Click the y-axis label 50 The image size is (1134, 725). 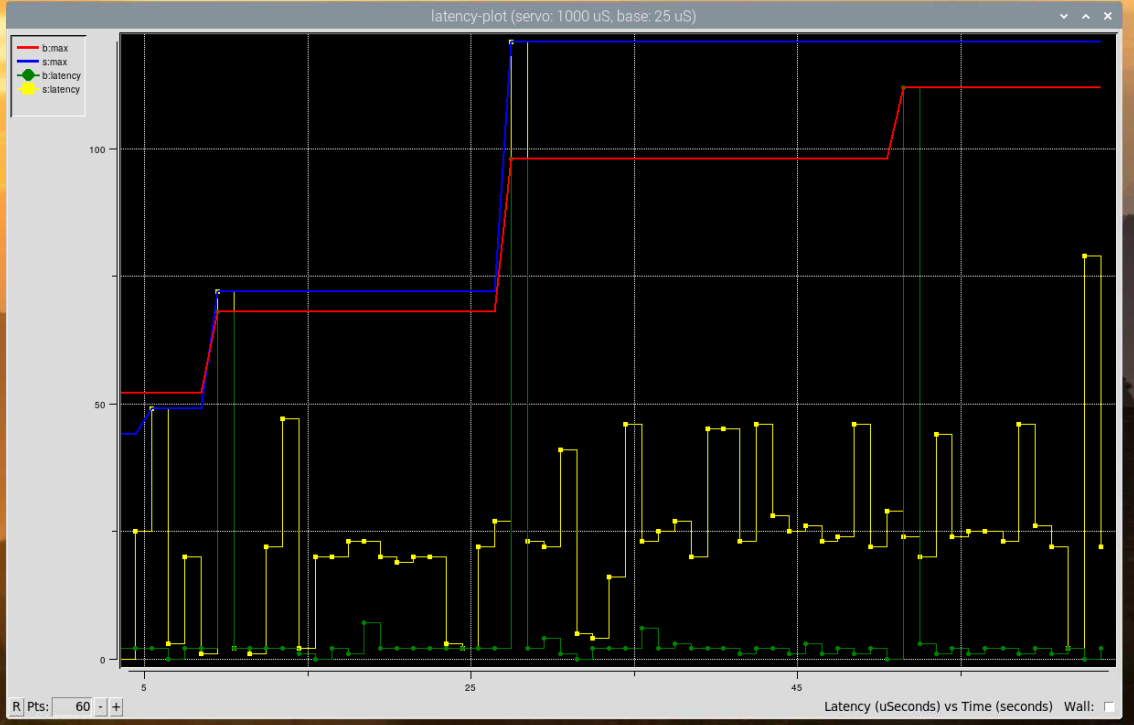point(100,405)
